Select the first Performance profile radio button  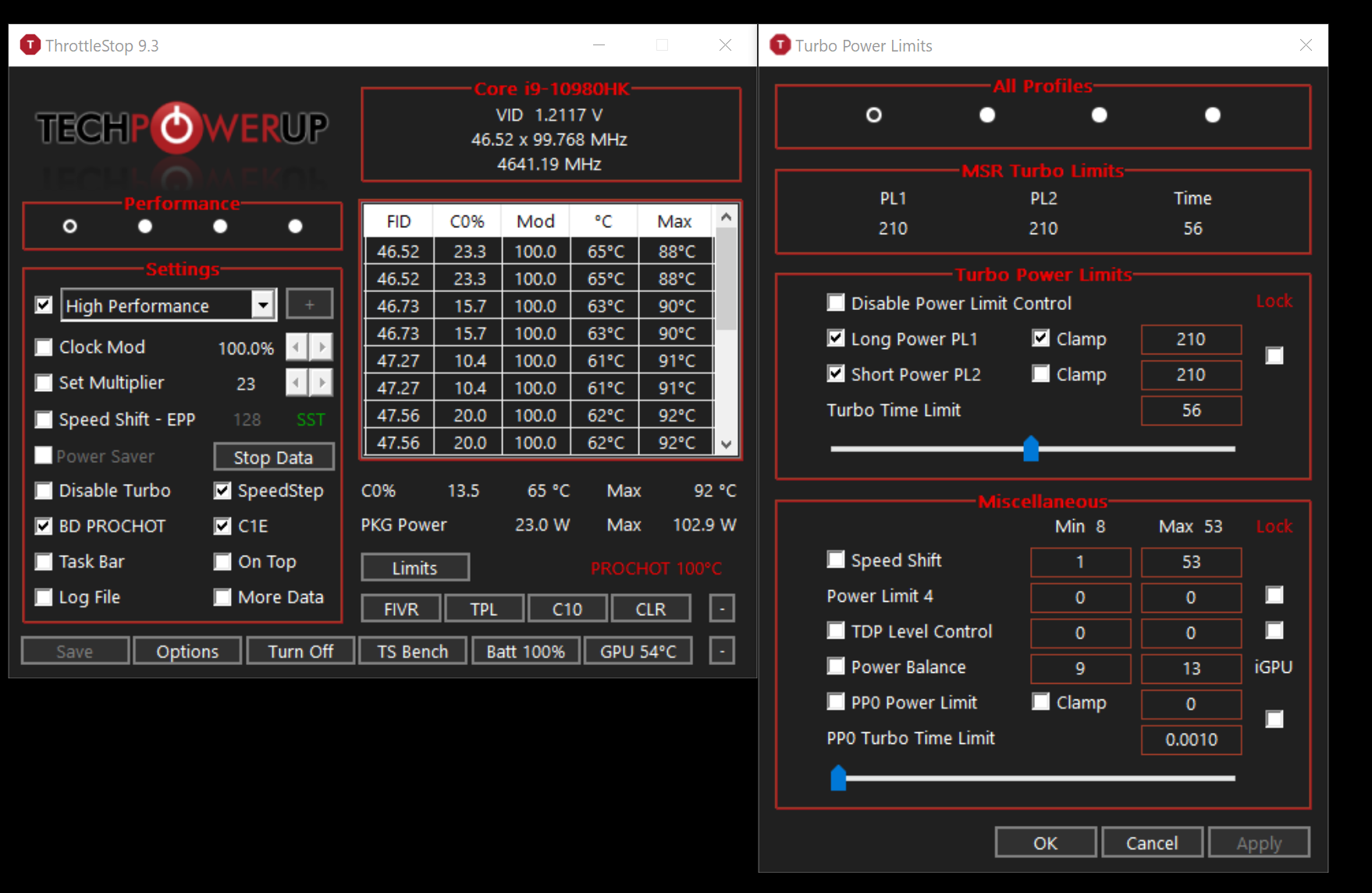coord(70,226)
